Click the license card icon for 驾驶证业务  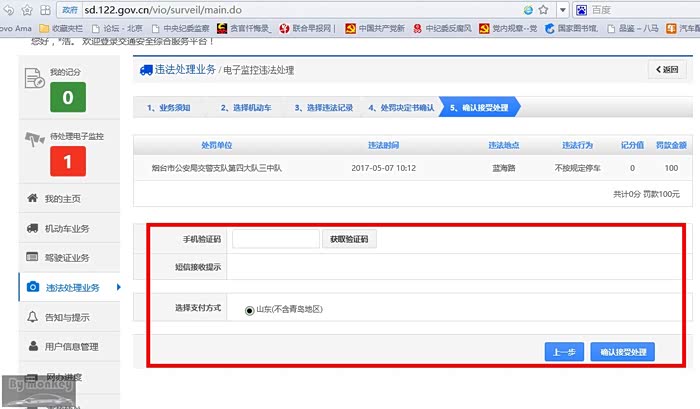point(32,258)
